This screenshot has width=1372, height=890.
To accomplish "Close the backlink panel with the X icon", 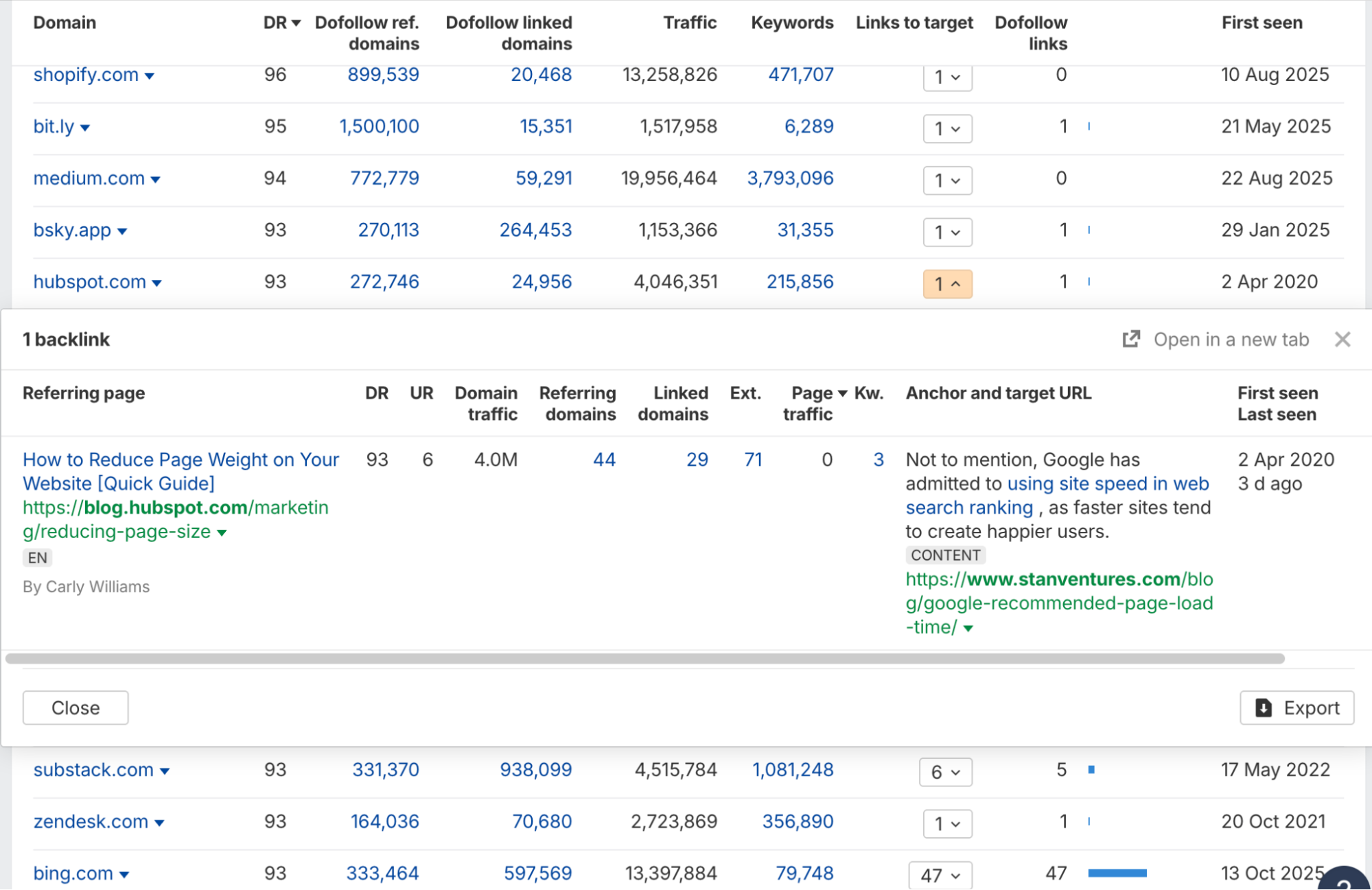I will click(1342, 339).
